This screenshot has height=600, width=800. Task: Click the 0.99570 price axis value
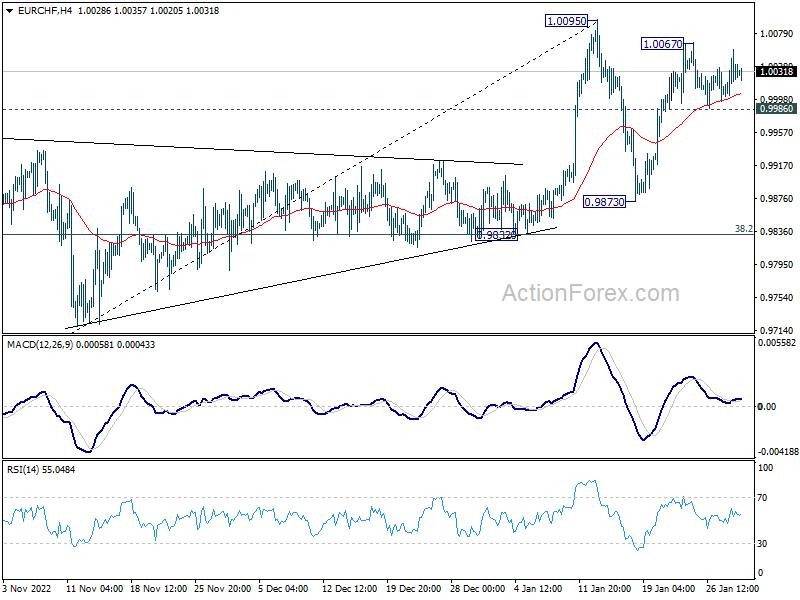point(777,133)
